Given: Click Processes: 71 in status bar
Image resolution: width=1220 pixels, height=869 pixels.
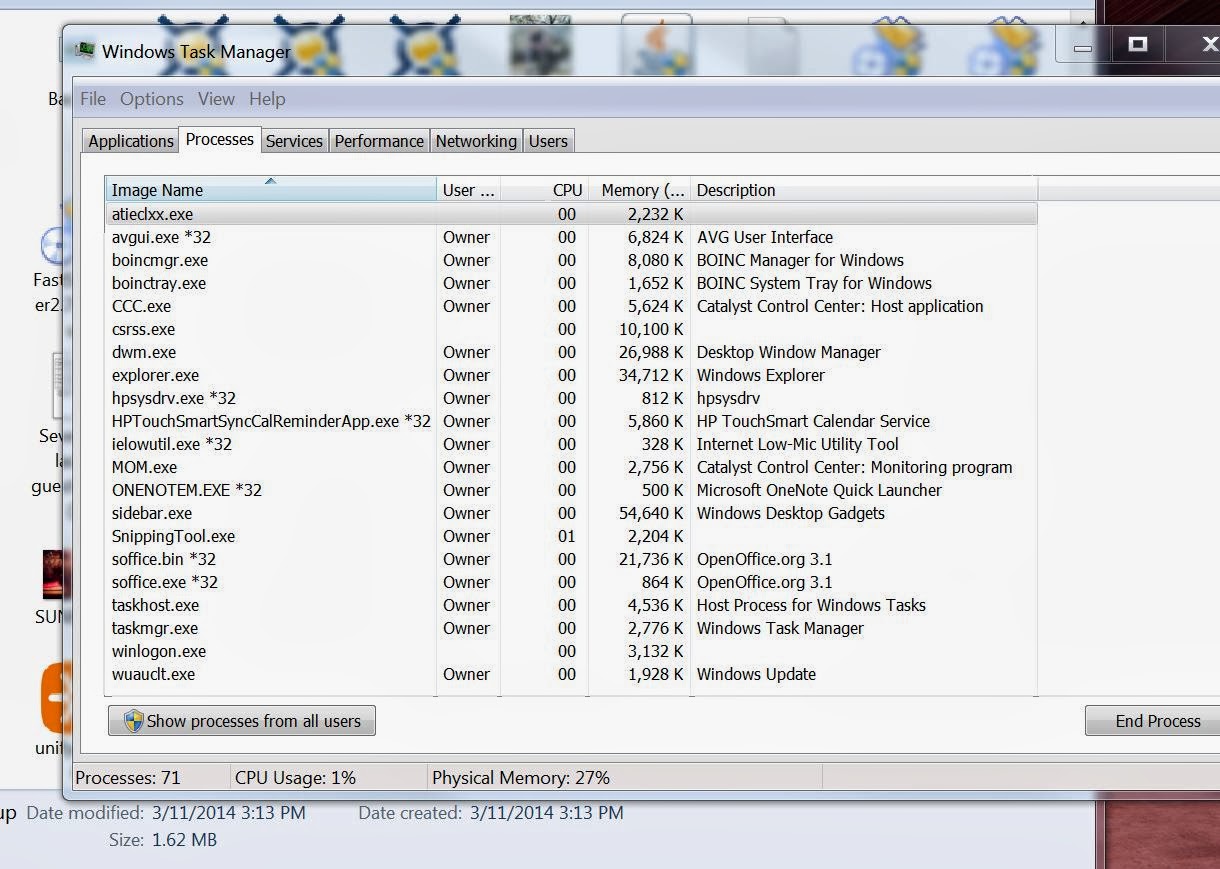Looking at the screenshot, I should click(x=128, y=777).
